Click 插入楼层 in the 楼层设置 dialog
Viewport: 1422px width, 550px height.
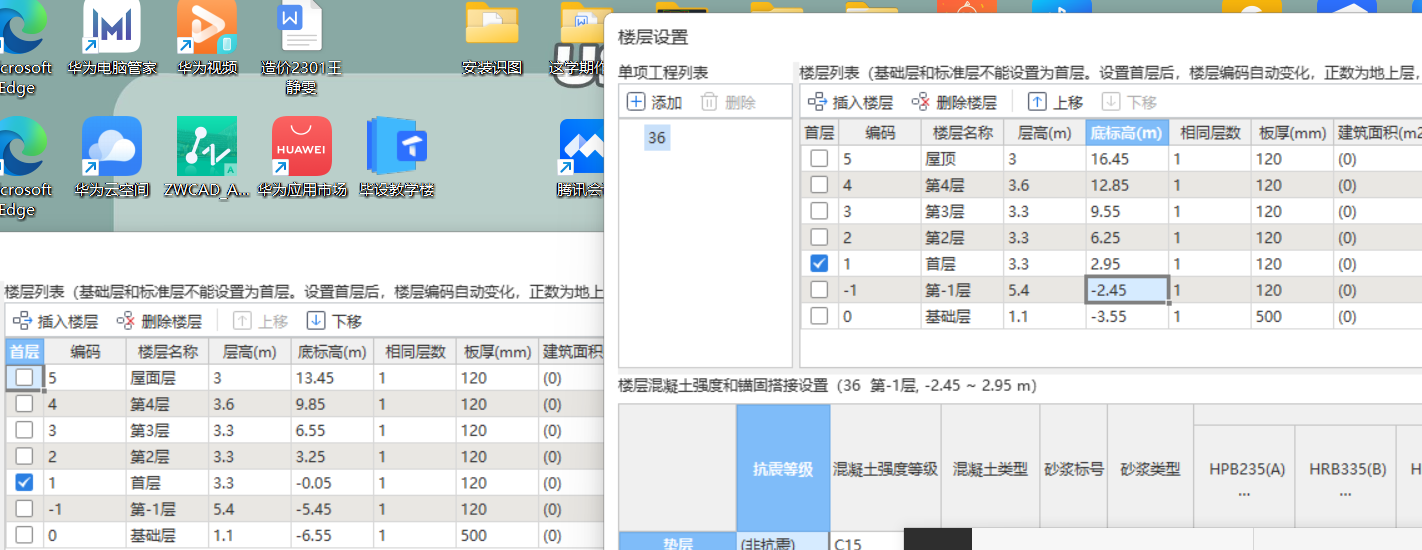850,102
